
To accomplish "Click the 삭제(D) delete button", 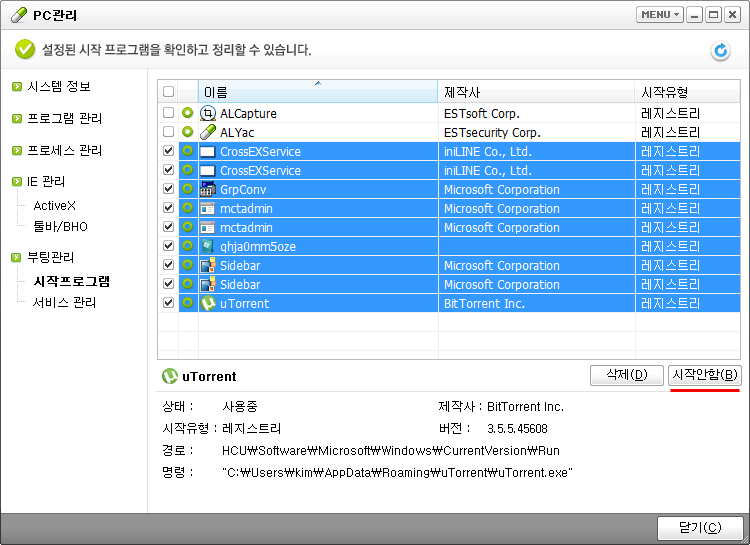I will pos(627,375).
